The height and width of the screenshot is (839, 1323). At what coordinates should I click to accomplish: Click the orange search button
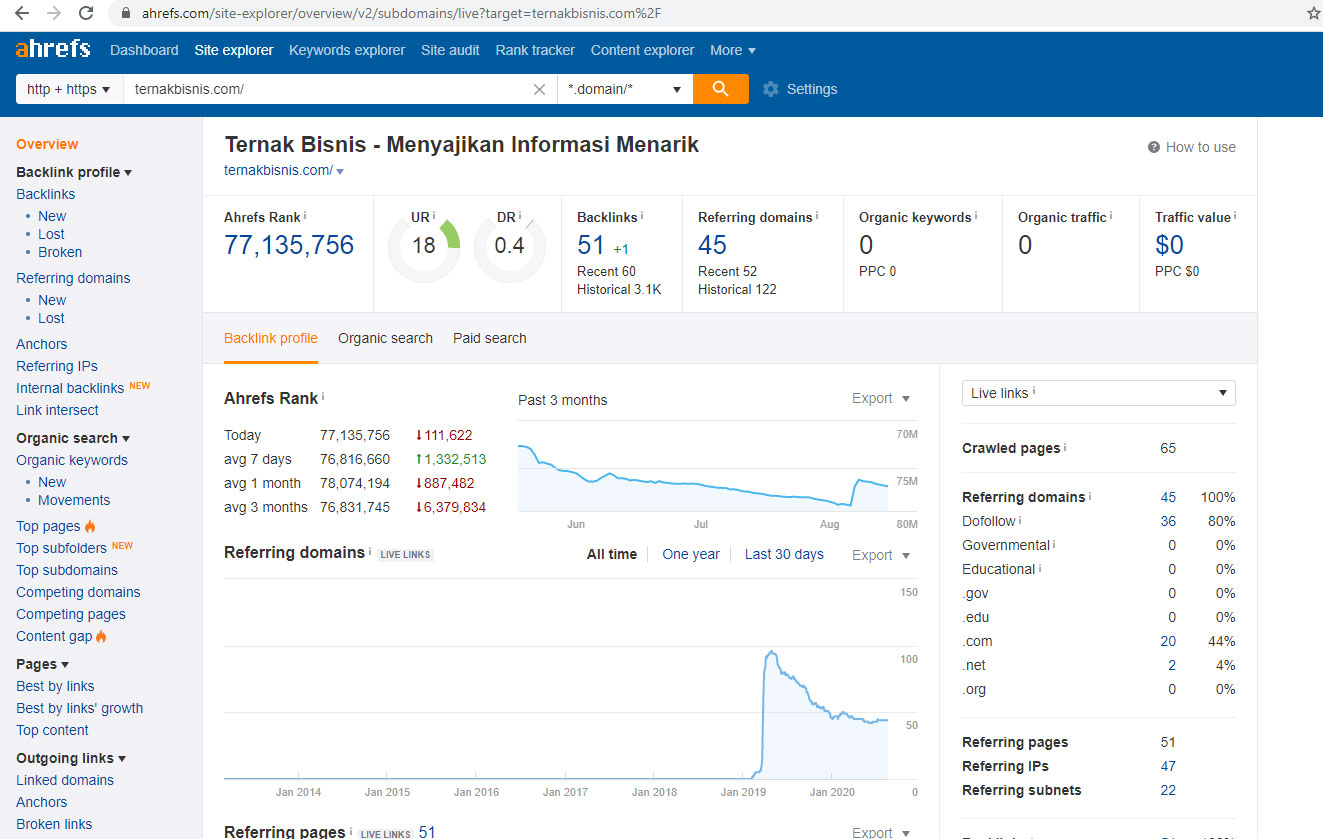tap(720, 89)
